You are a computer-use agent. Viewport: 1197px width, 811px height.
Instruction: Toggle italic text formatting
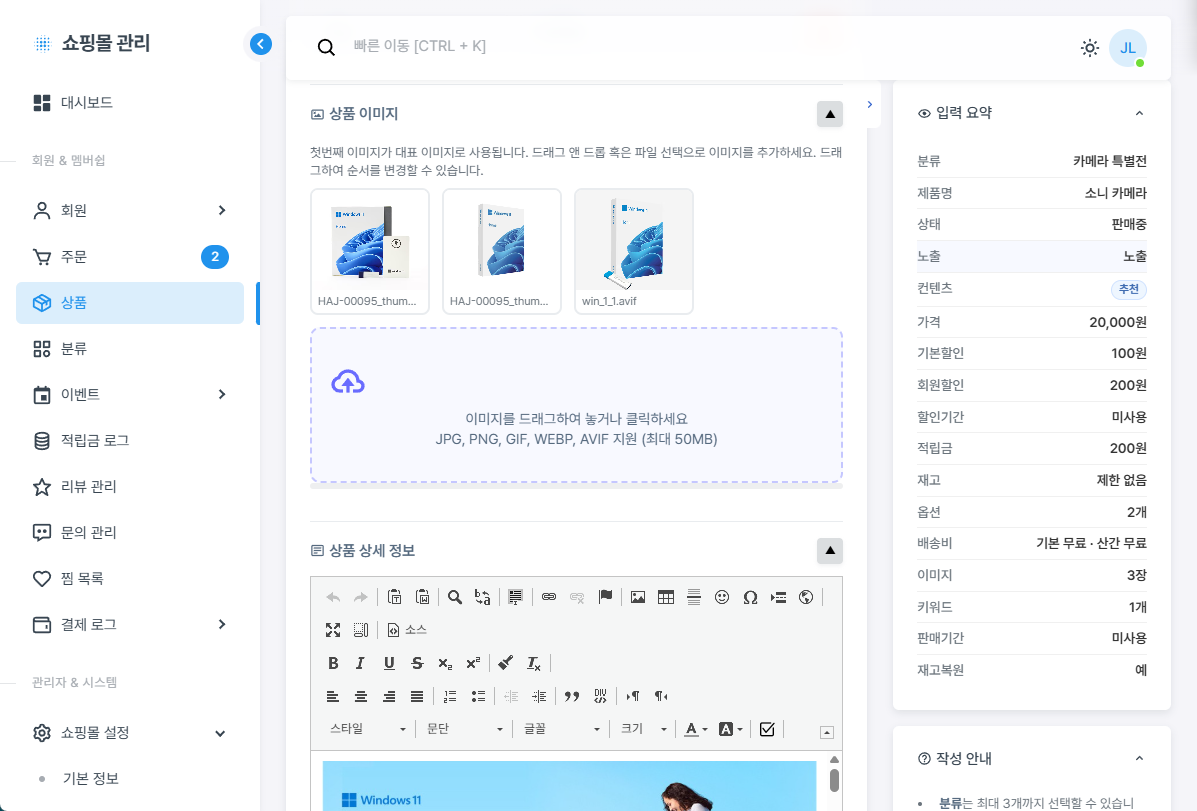click(x=360, y=663)
